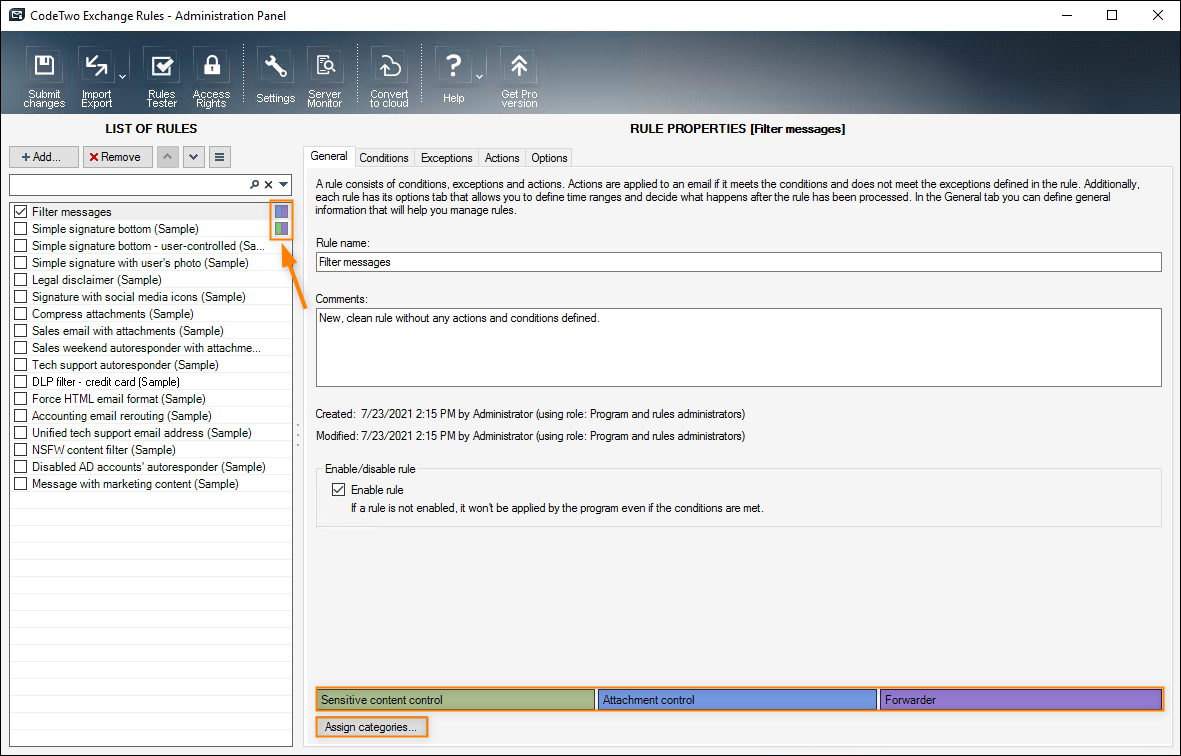Open the Actions tab

502,157
